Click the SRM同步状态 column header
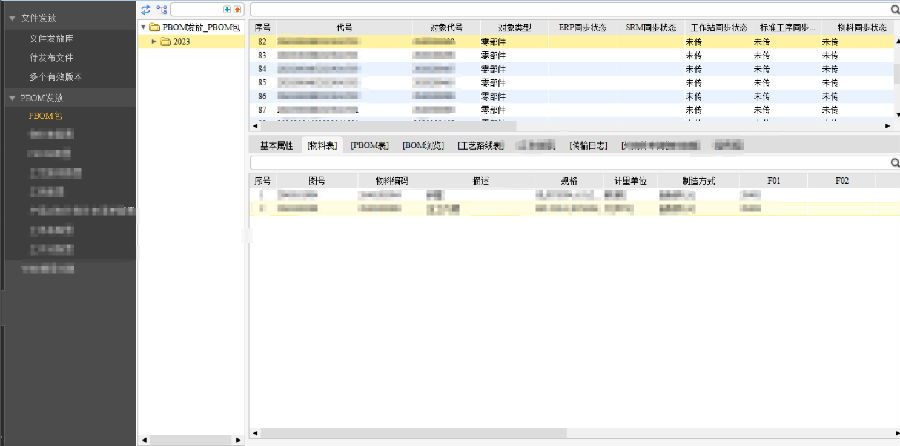This screenshot has height=446, width=900. (x=650, y=28)
